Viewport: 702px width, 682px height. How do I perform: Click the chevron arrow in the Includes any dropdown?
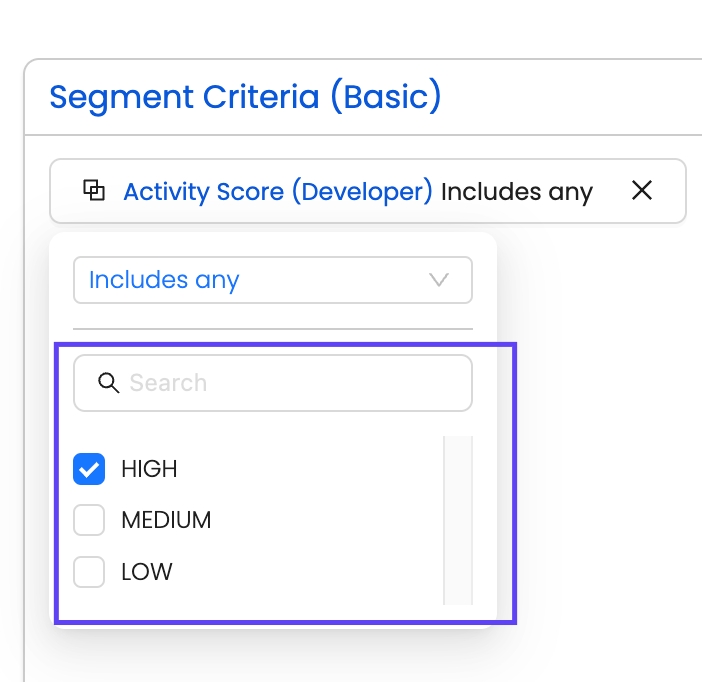(x=439, y=280)
